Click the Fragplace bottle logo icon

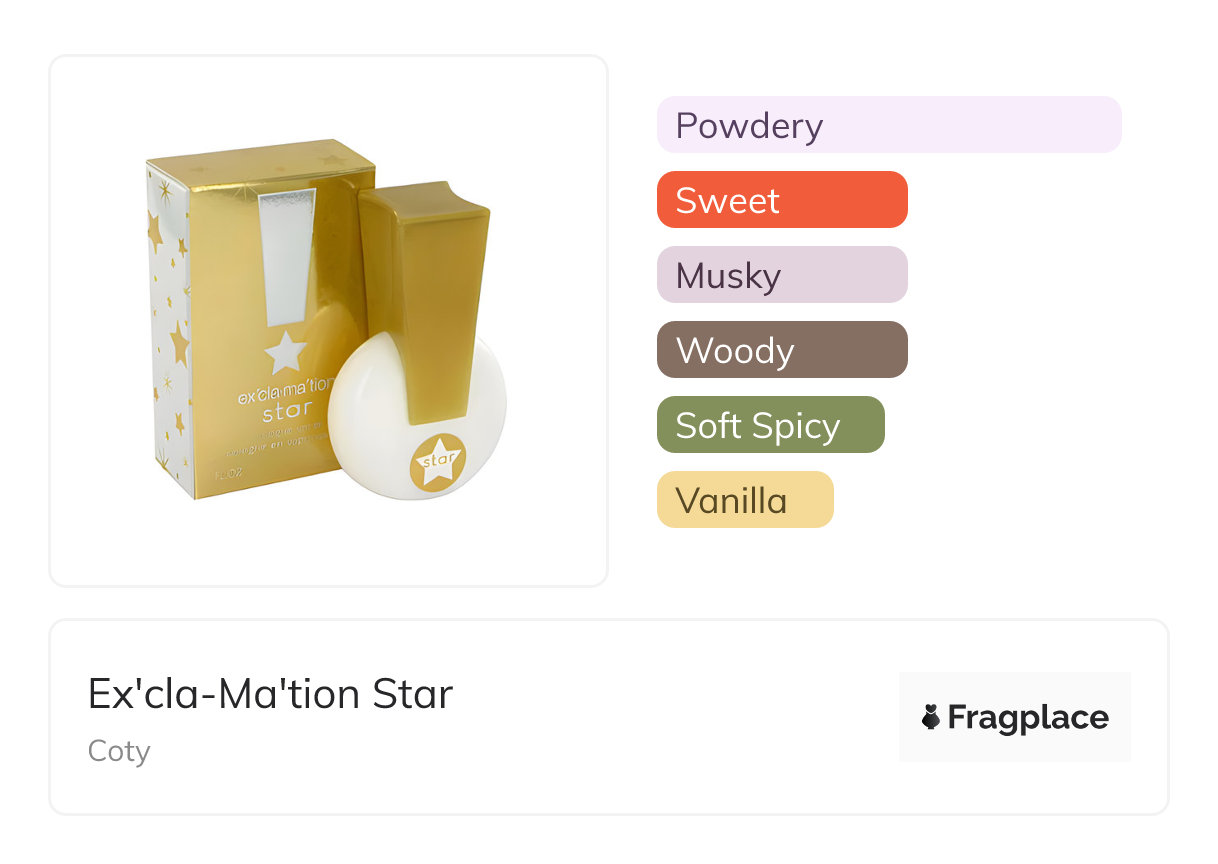[931, 717]
